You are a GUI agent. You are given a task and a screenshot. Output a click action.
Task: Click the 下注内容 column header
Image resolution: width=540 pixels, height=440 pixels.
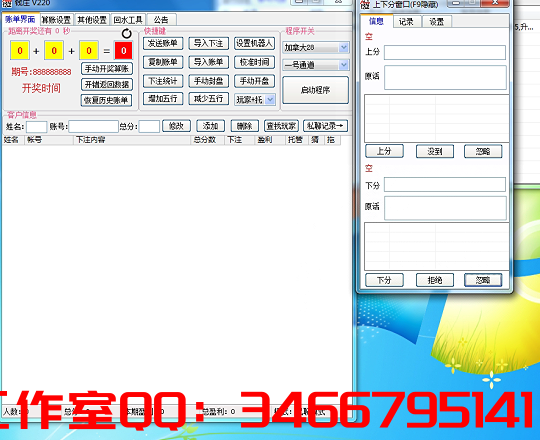pyautogui.click(x=132, y=140)
